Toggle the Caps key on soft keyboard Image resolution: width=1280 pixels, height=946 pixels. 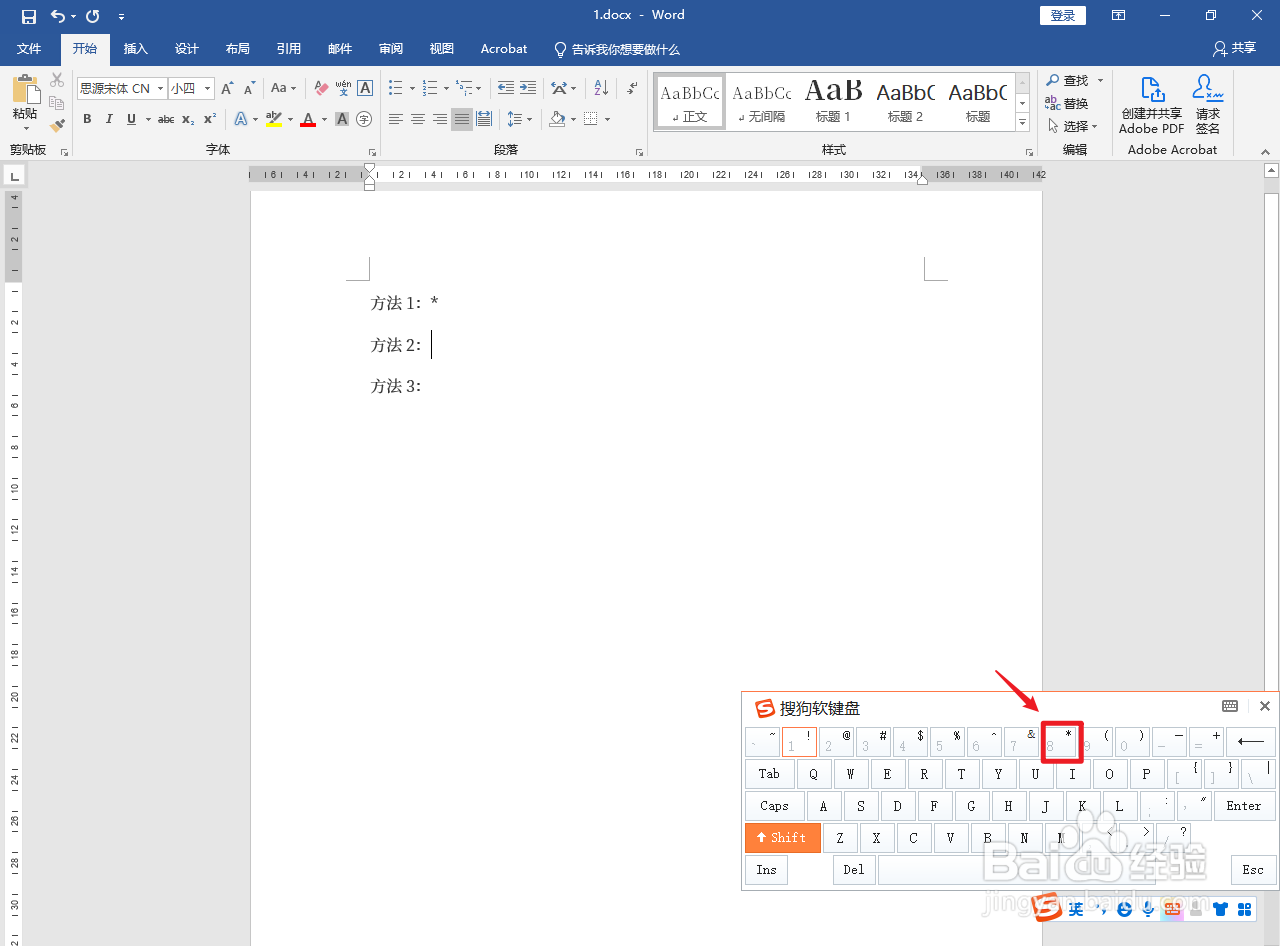pos(775,806)
